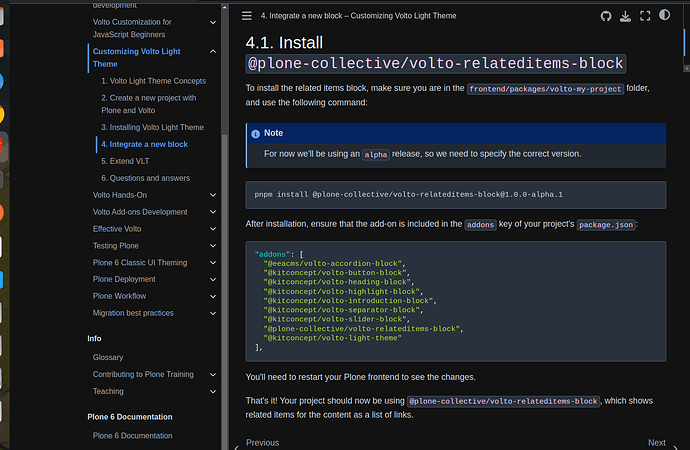The width and height of the screenshot is (690, 450).
Task: Open the Plone Workflow link
Action: 119,296
